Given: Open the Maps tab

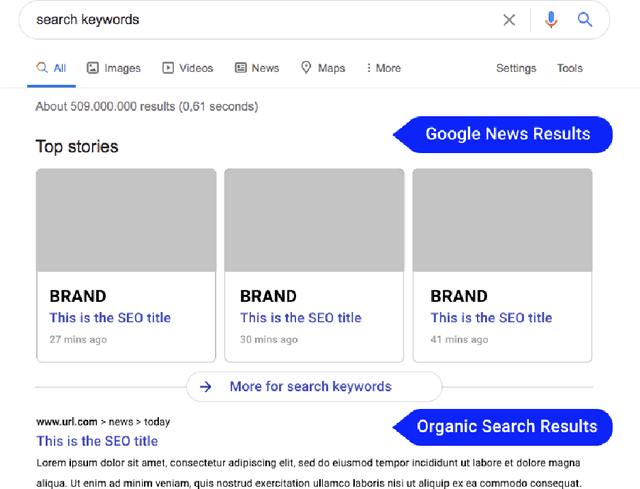Looking at the screenshot, I should 323,68.
